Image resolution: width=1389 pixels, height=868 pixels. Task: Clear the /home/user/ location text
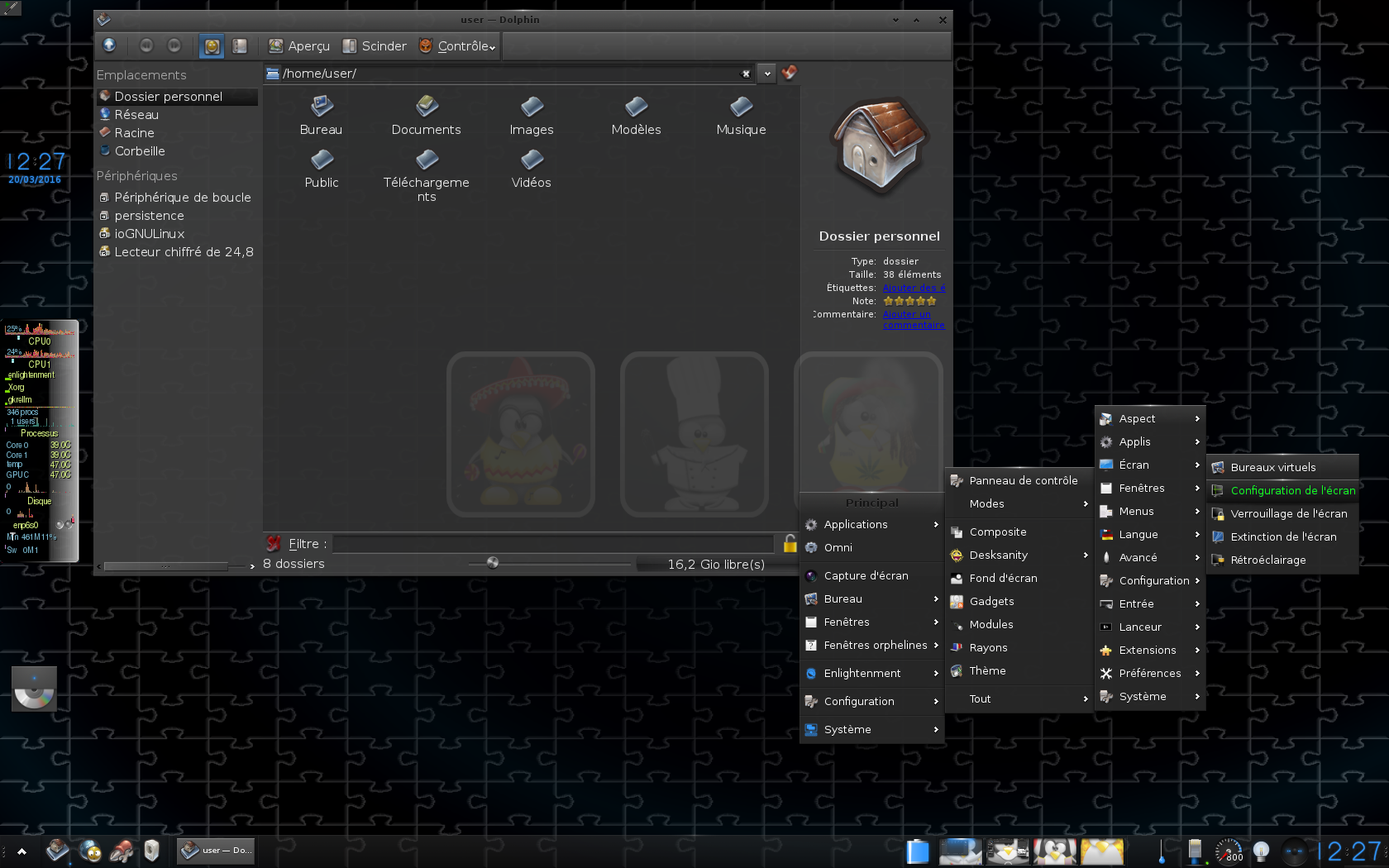tap(746, 74)
